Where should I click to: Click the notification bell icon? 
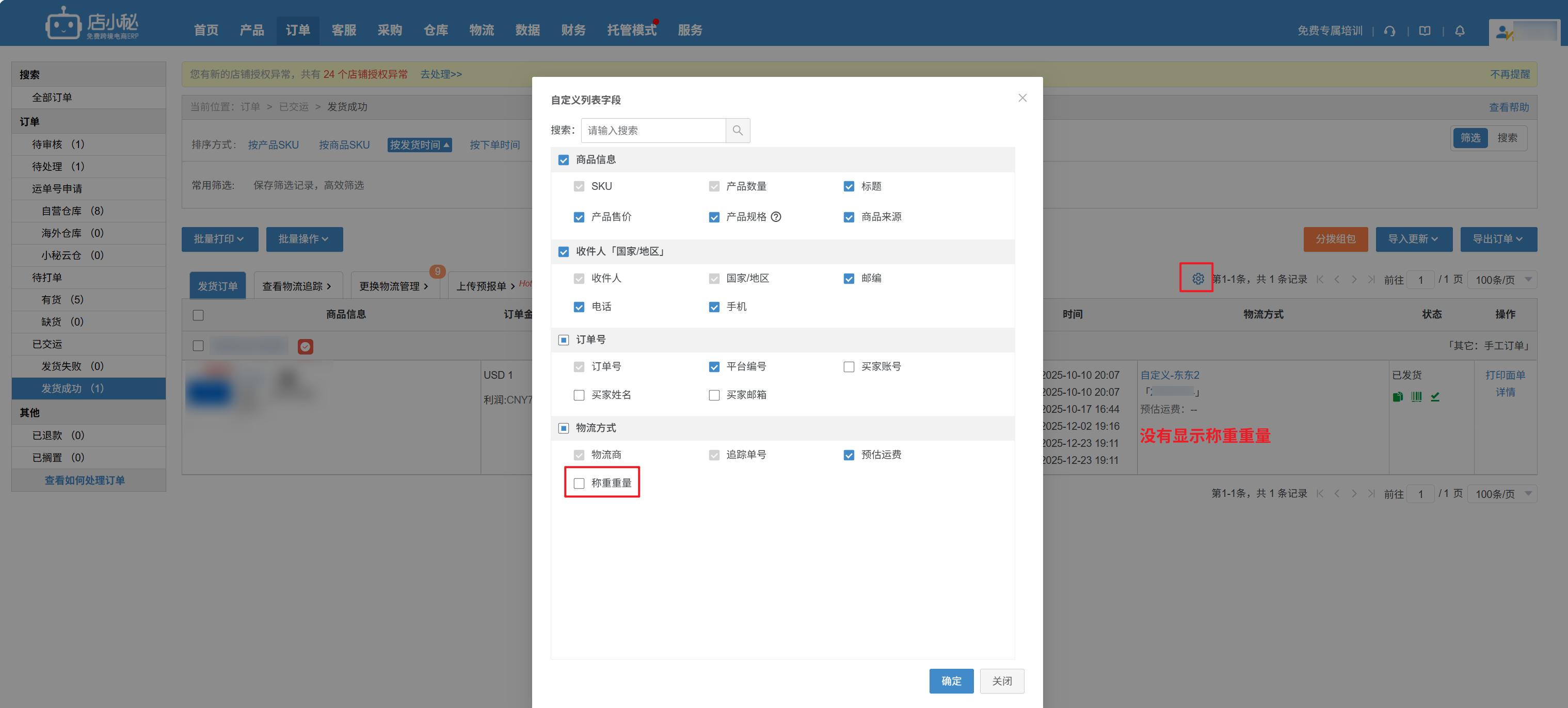click(x=1459, y=30)
